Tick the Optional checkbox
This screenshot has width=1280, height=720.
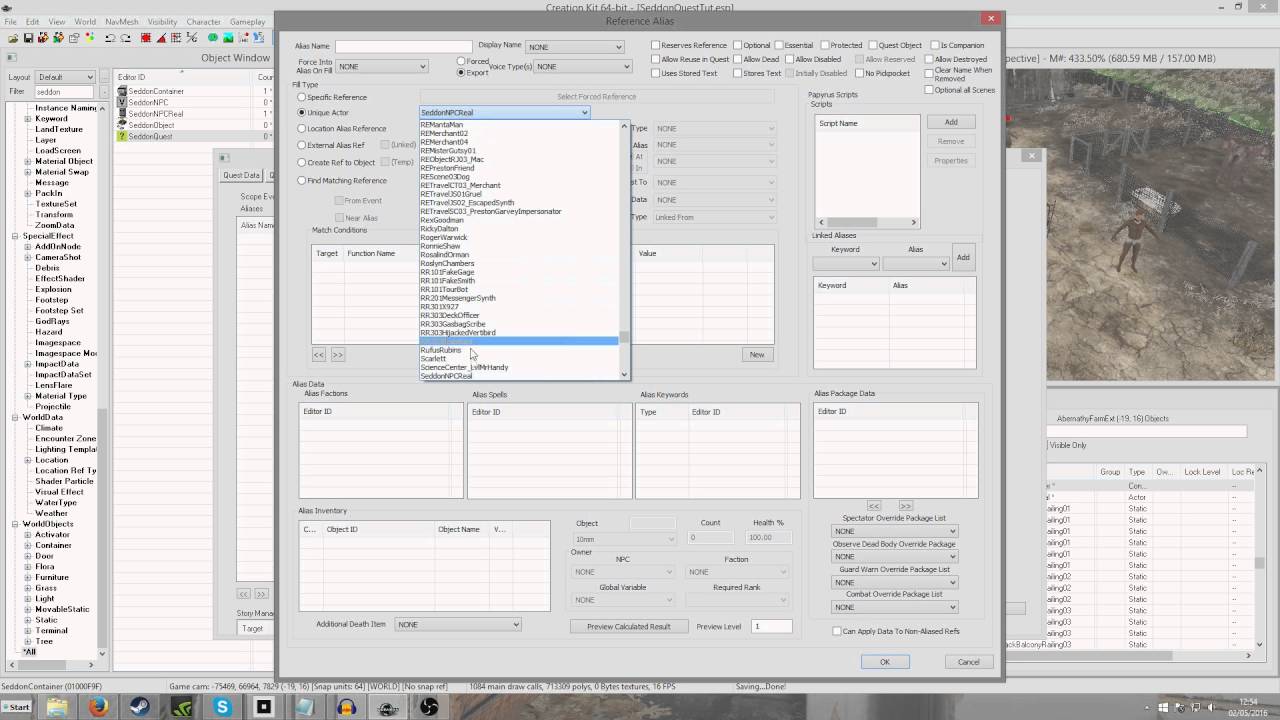[x=737, y=45]
